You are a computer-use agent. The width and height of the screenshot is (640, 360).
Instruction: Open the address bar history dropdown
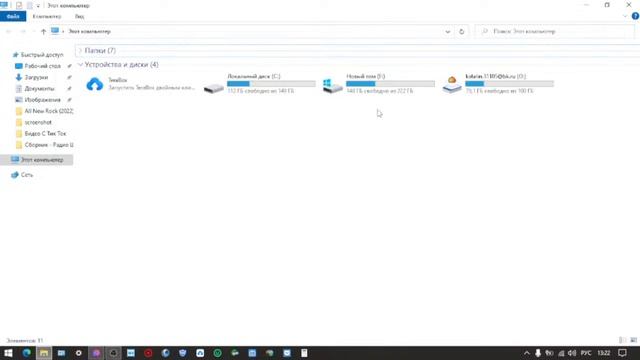pyautogui.click(x=448, y=31)
